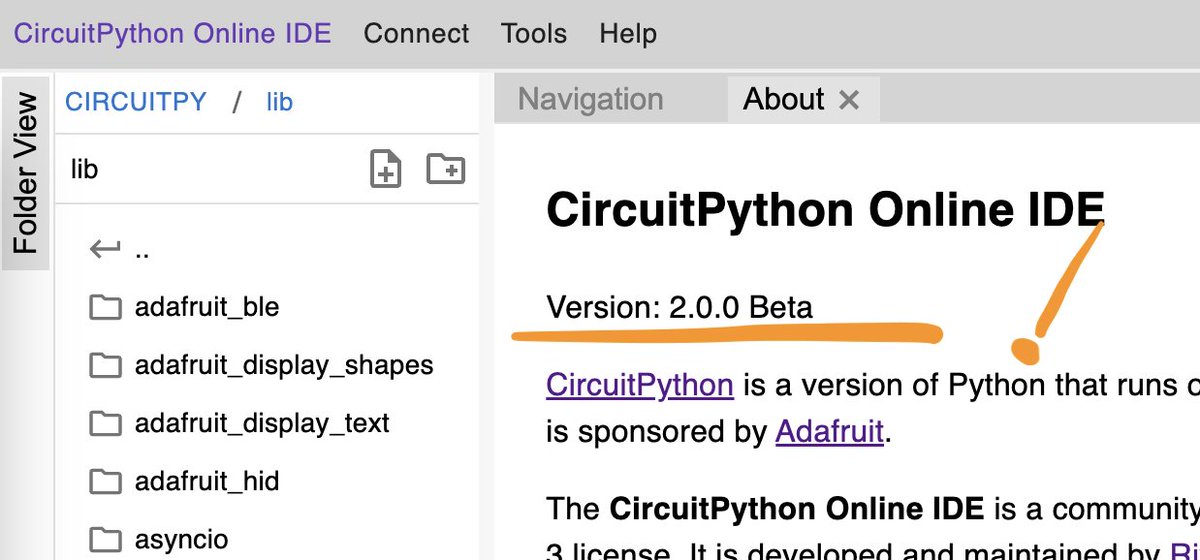Open the adafruit_ble folder name
Image resolution: width=1200 pixels, height=560 pixels.
[x=207, y=307]
